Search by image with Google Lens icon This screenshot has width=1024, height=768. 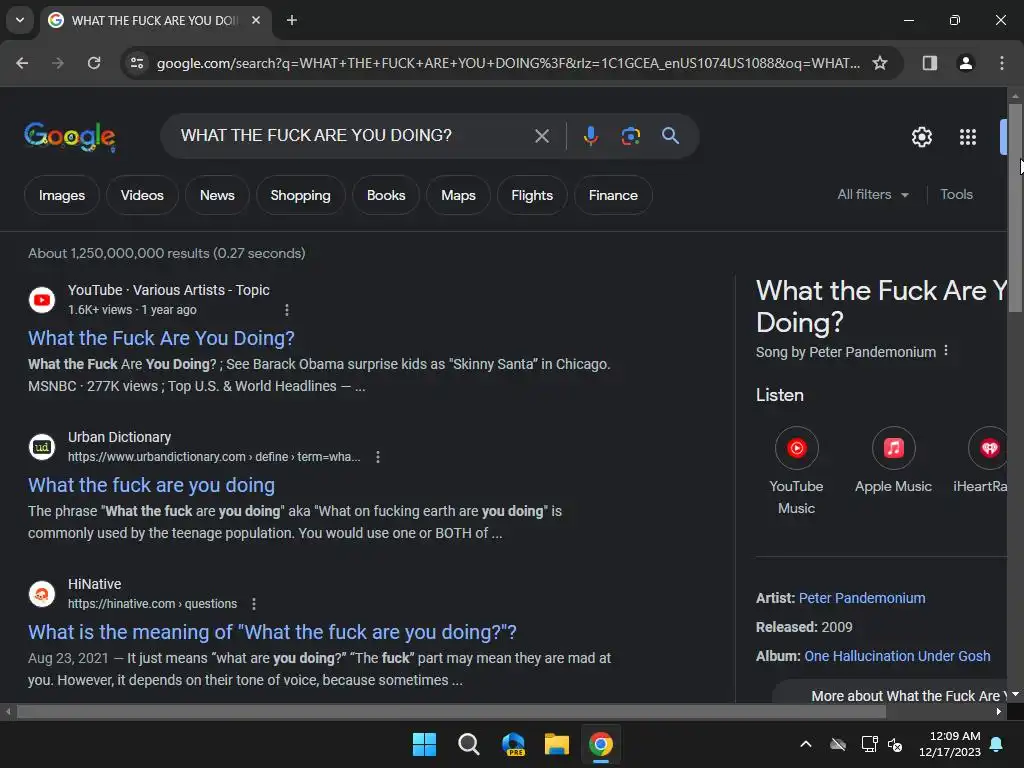coord(630,136)
